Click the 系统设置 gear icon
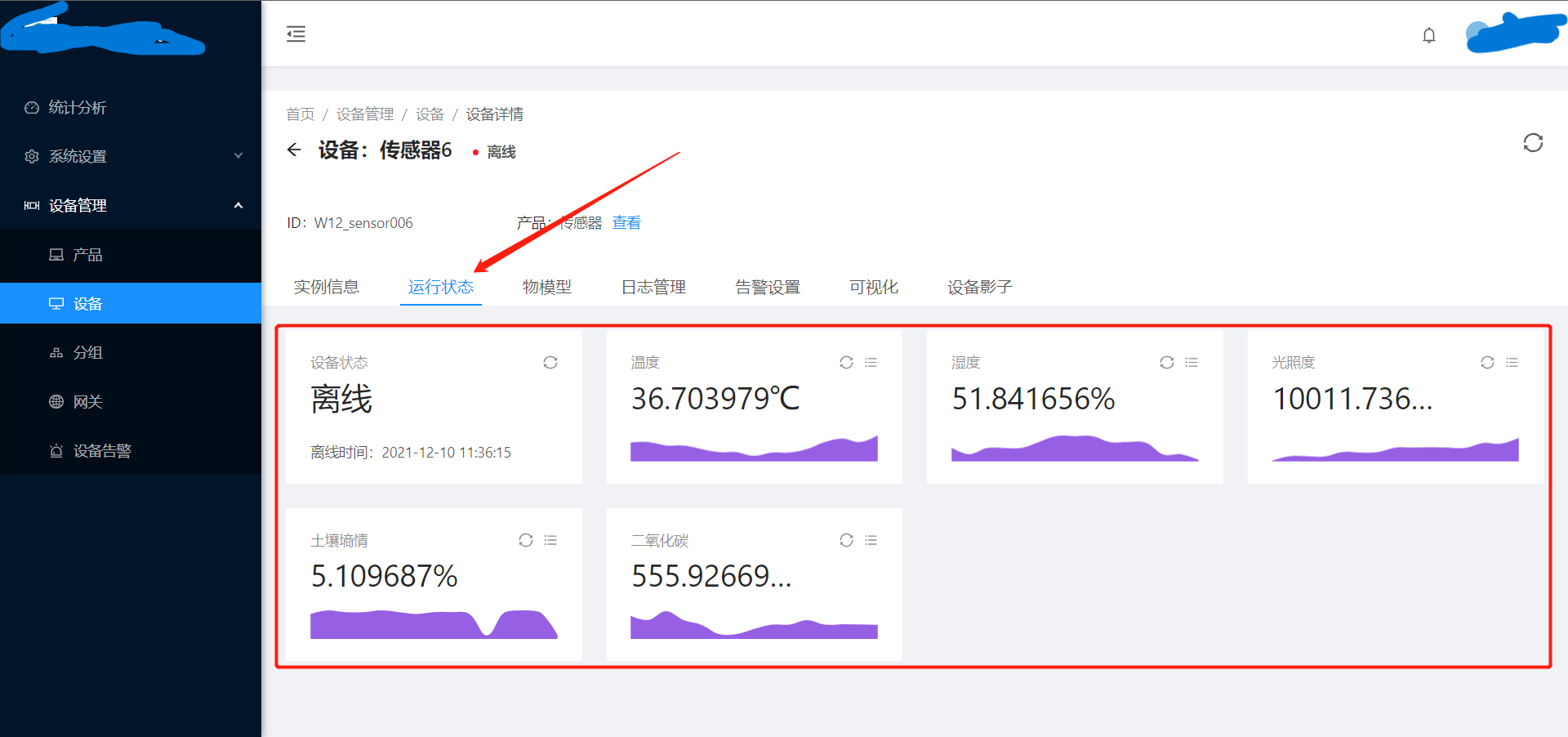This screenshot has height=737, width=1568. tap(32, 156)
